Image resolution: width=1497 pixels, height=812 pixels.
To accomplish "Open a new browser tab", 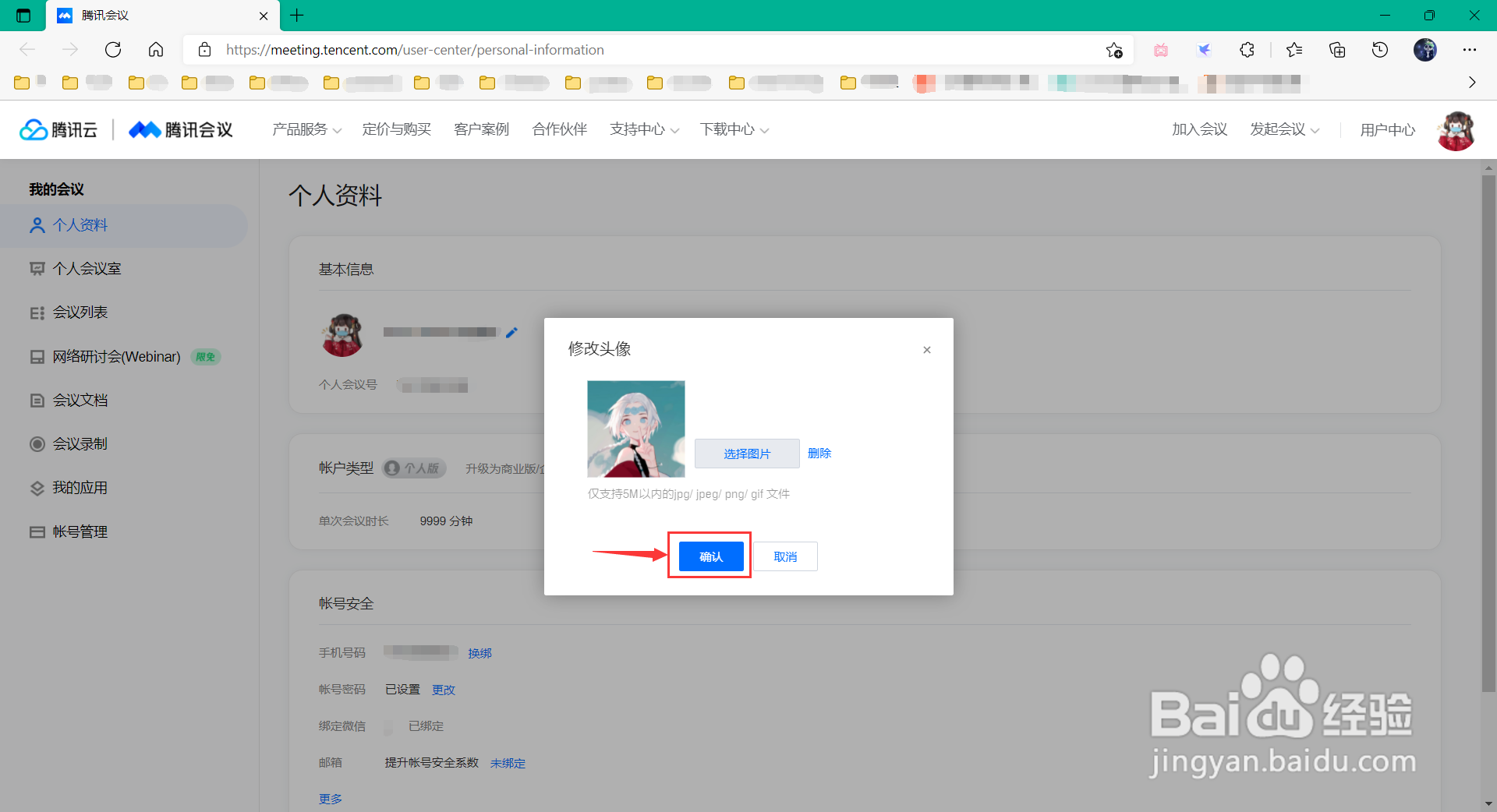I will pyautogui.click(x=297, y=15).
